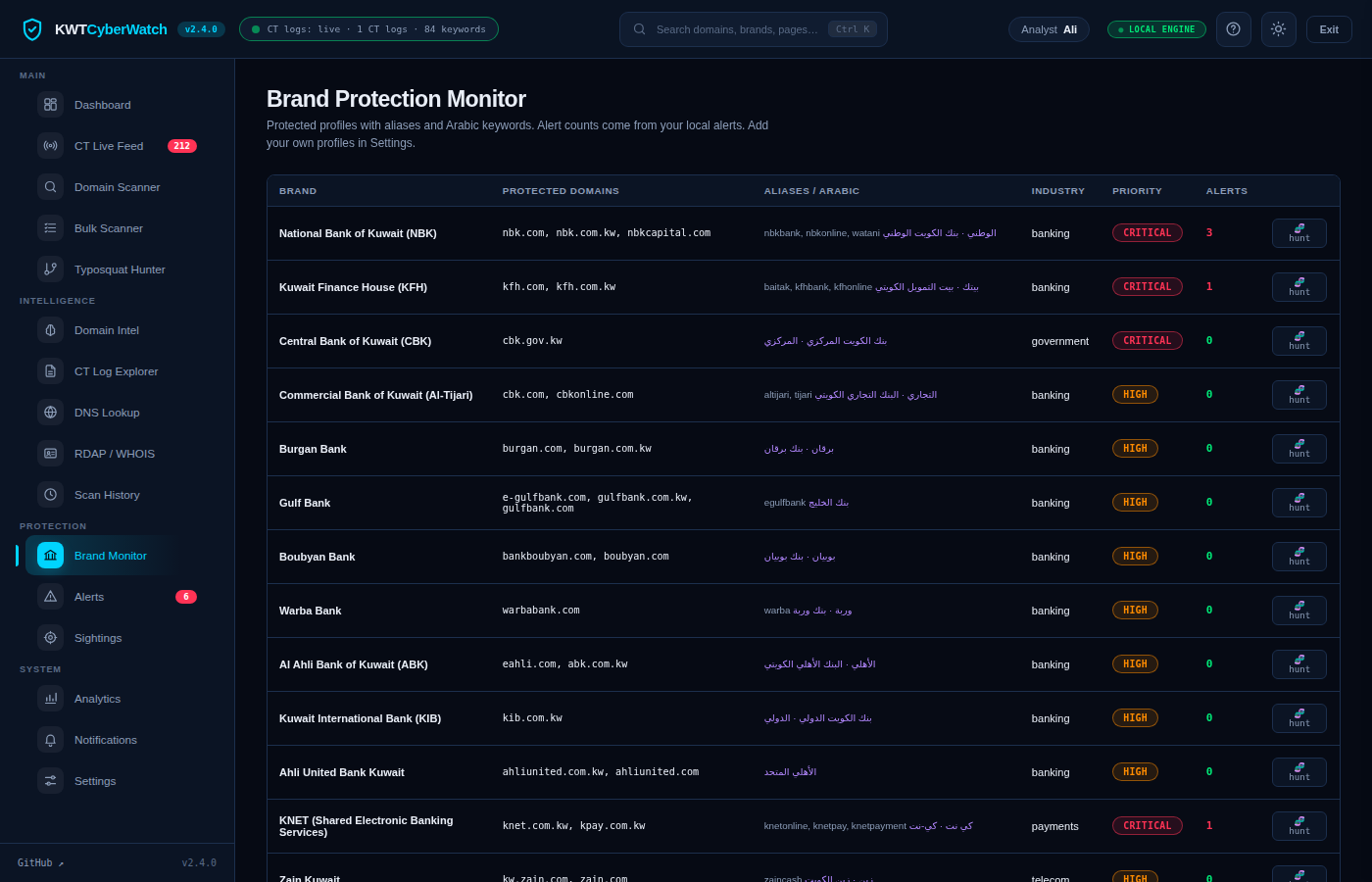Open the CT Live Feed broadcast icon
The width and height of the screenshot is (1372, 882).
(50, 146)
